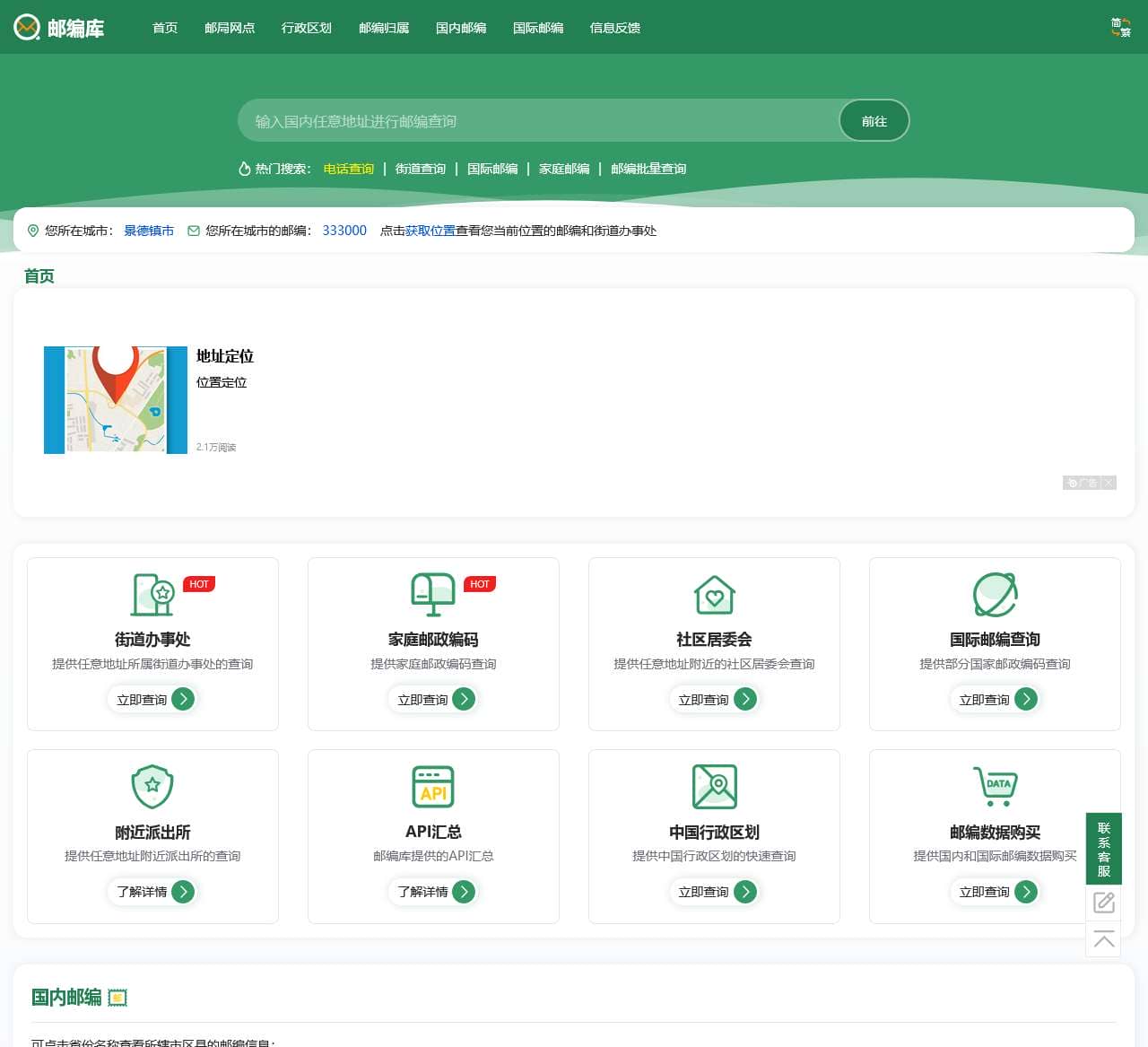Click the 附近派出所 shield icon
This screenshot has height=1047, width=1148.
tap(152, 786)
